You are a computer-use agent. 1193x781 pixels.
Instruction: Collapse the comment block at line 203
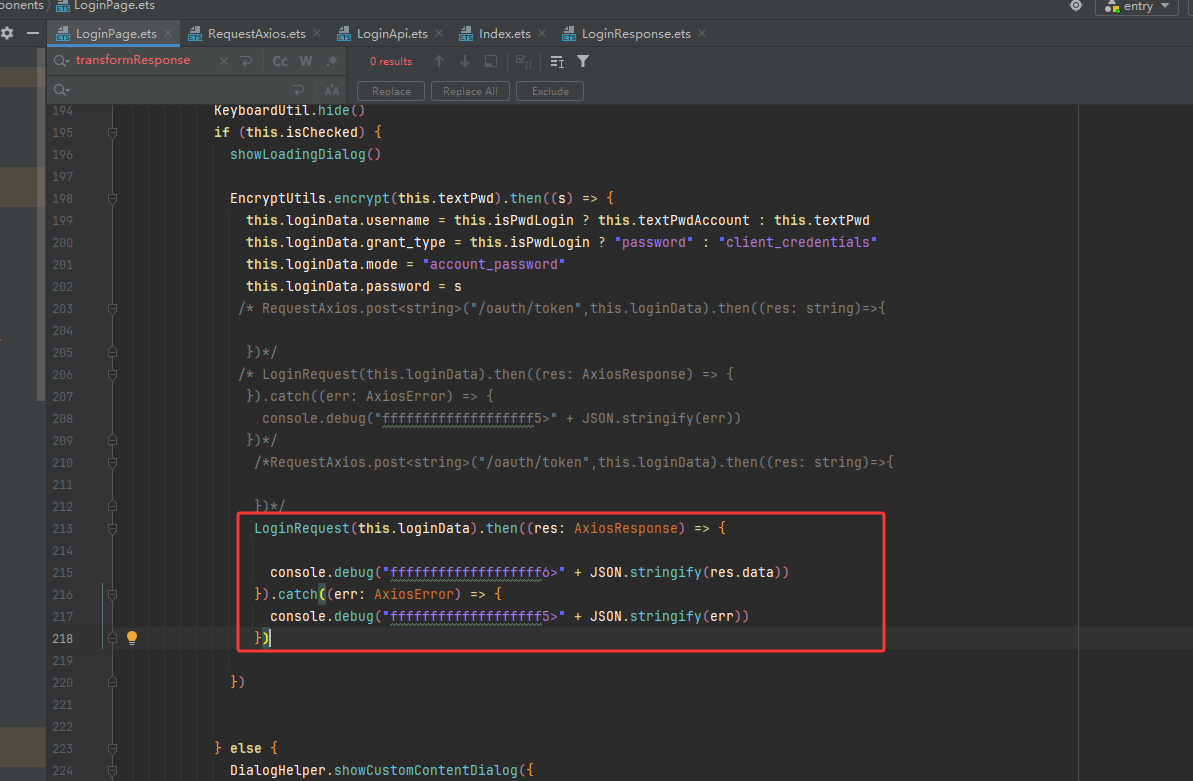point(112,309)
